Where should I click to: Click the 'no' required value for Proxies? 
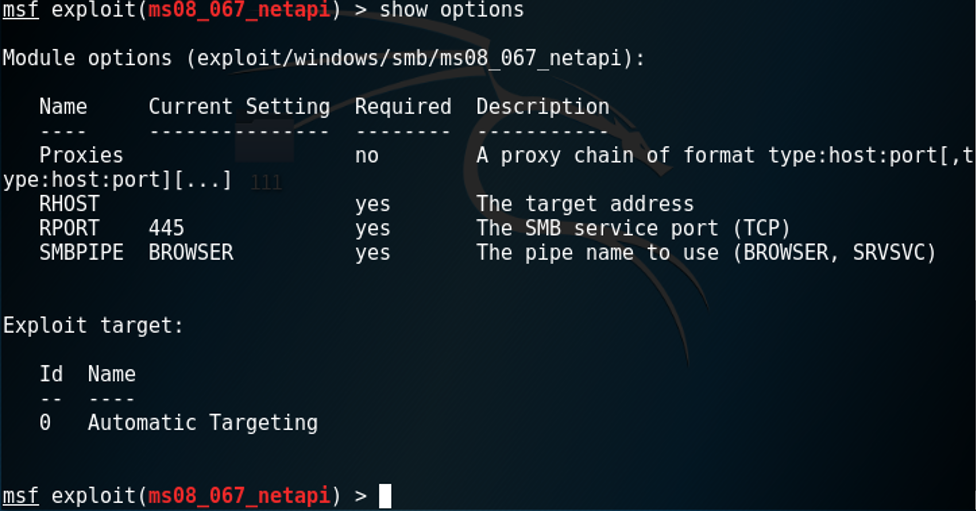tap(367, 155)
